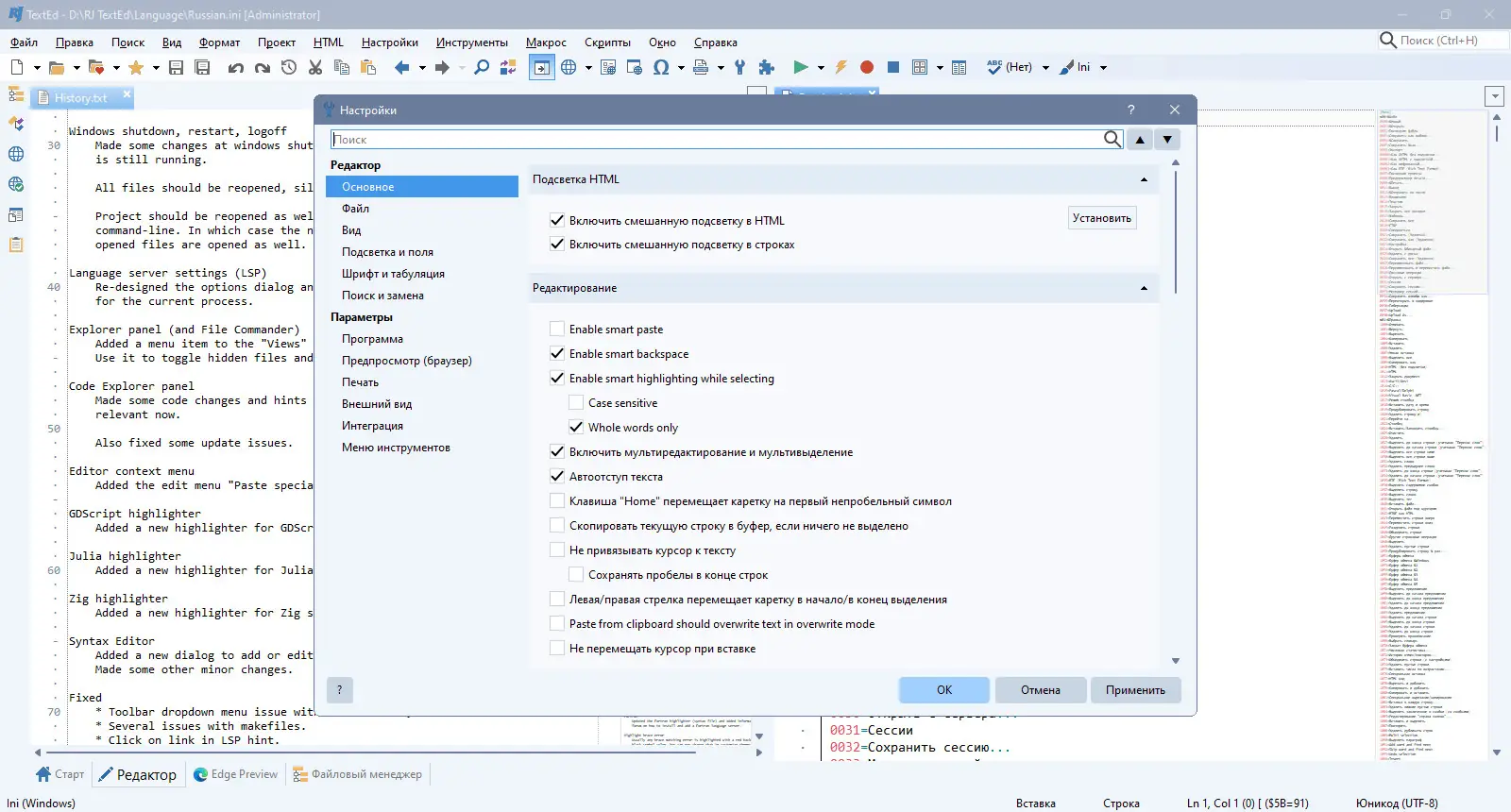The width and height of the screenshot is (1511, 812).
Task: Print the document with the printer icon
Action: click(x=701, y=67)
